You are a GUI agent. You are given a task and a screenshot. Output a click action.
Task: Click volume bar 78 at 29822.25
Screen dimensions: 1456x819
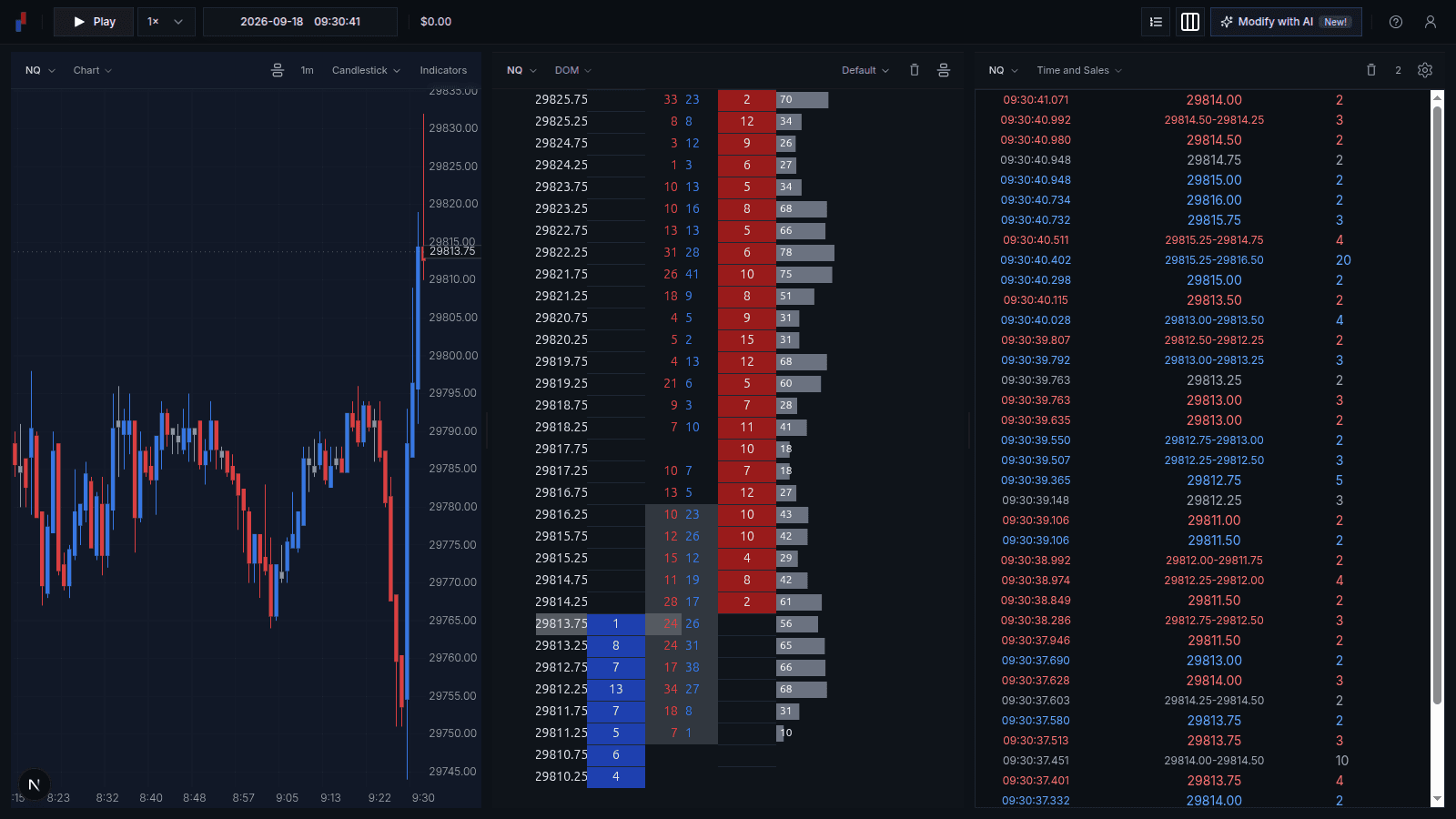[805, 252]
